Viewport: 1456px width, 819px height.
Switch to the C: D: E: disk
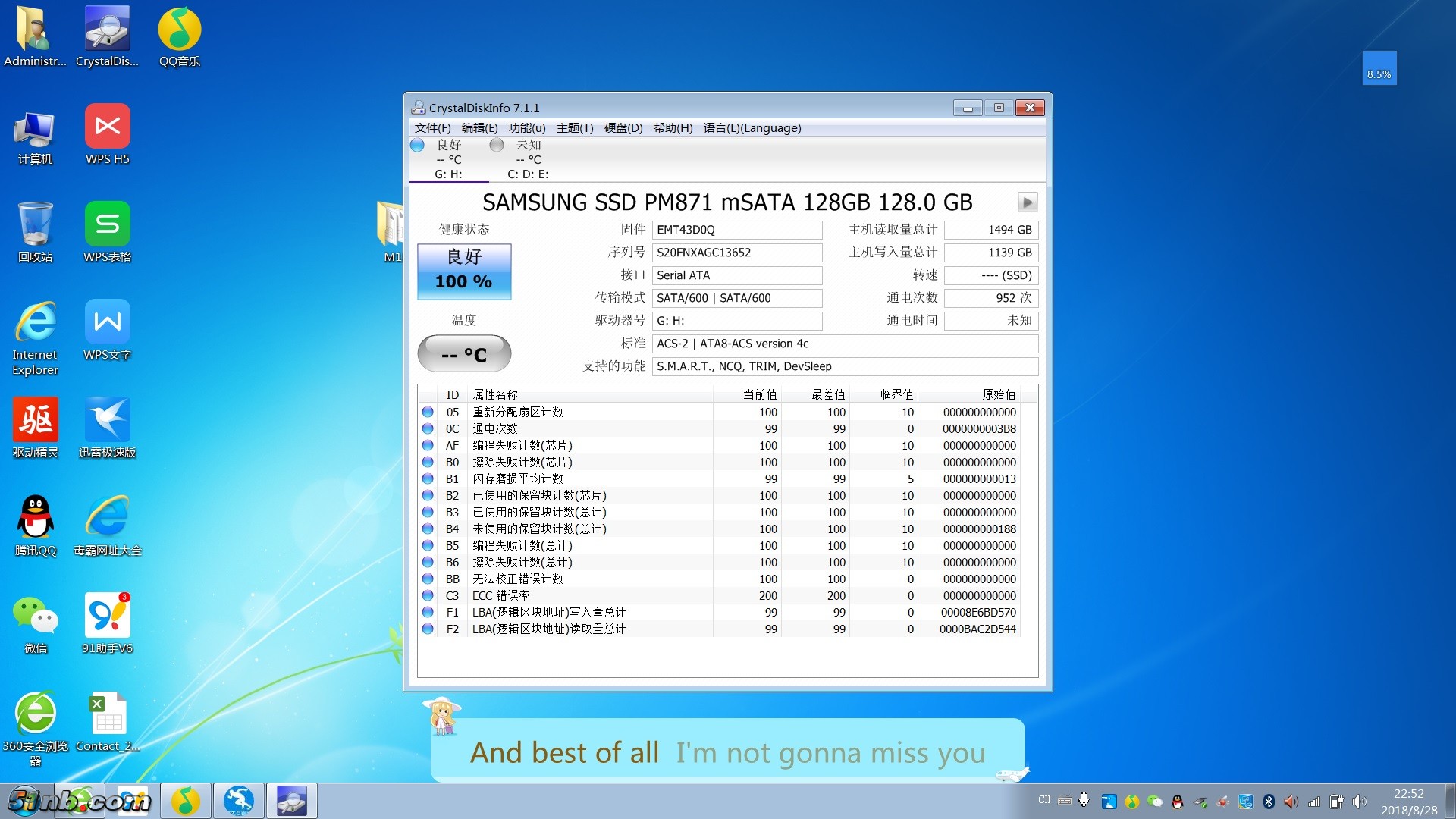tap(528, 159)
